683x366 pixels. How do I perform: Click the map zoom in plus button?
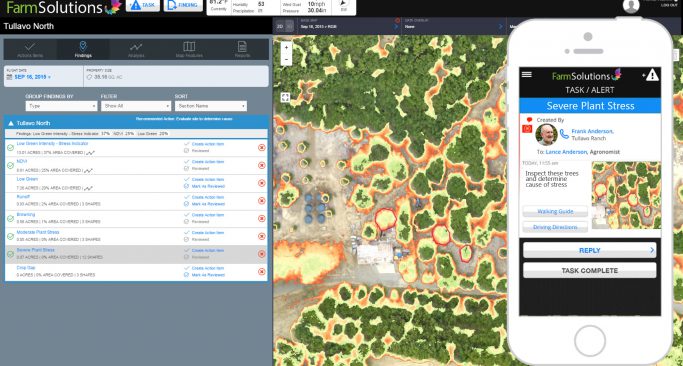click(x=286, y=48)
